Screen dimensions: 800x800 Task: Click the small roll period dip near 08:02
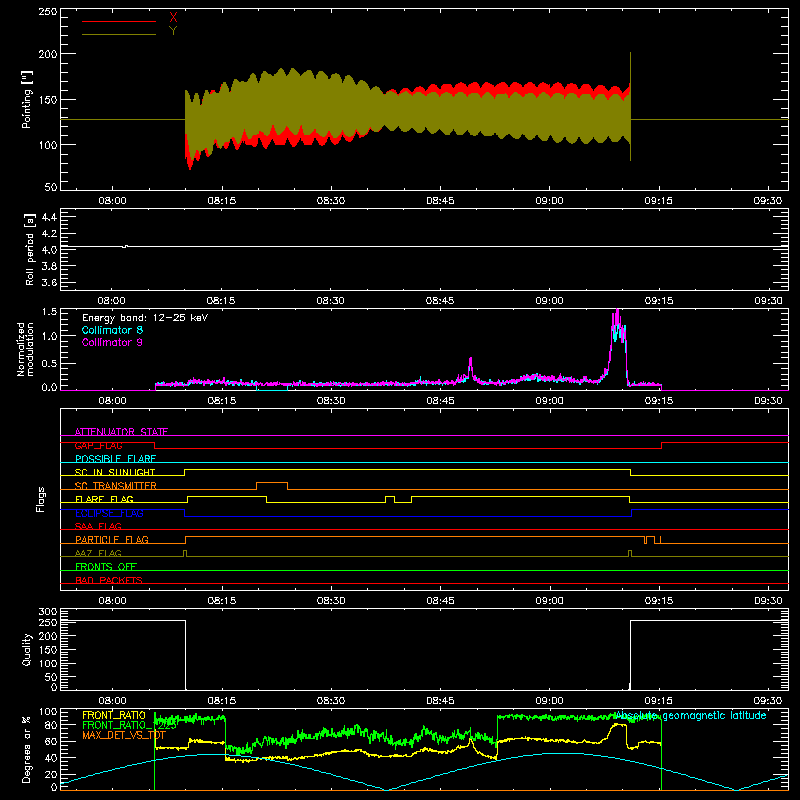126,246
